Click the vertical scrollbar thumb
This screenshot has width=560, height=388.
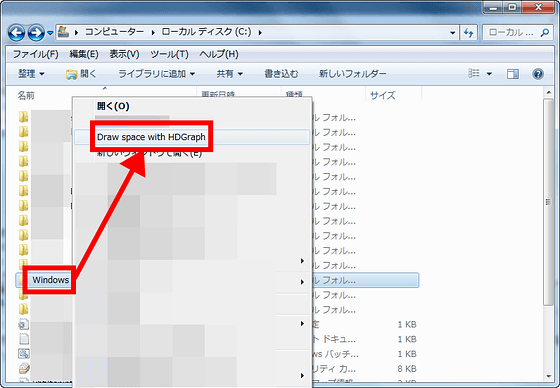point(549,202)
